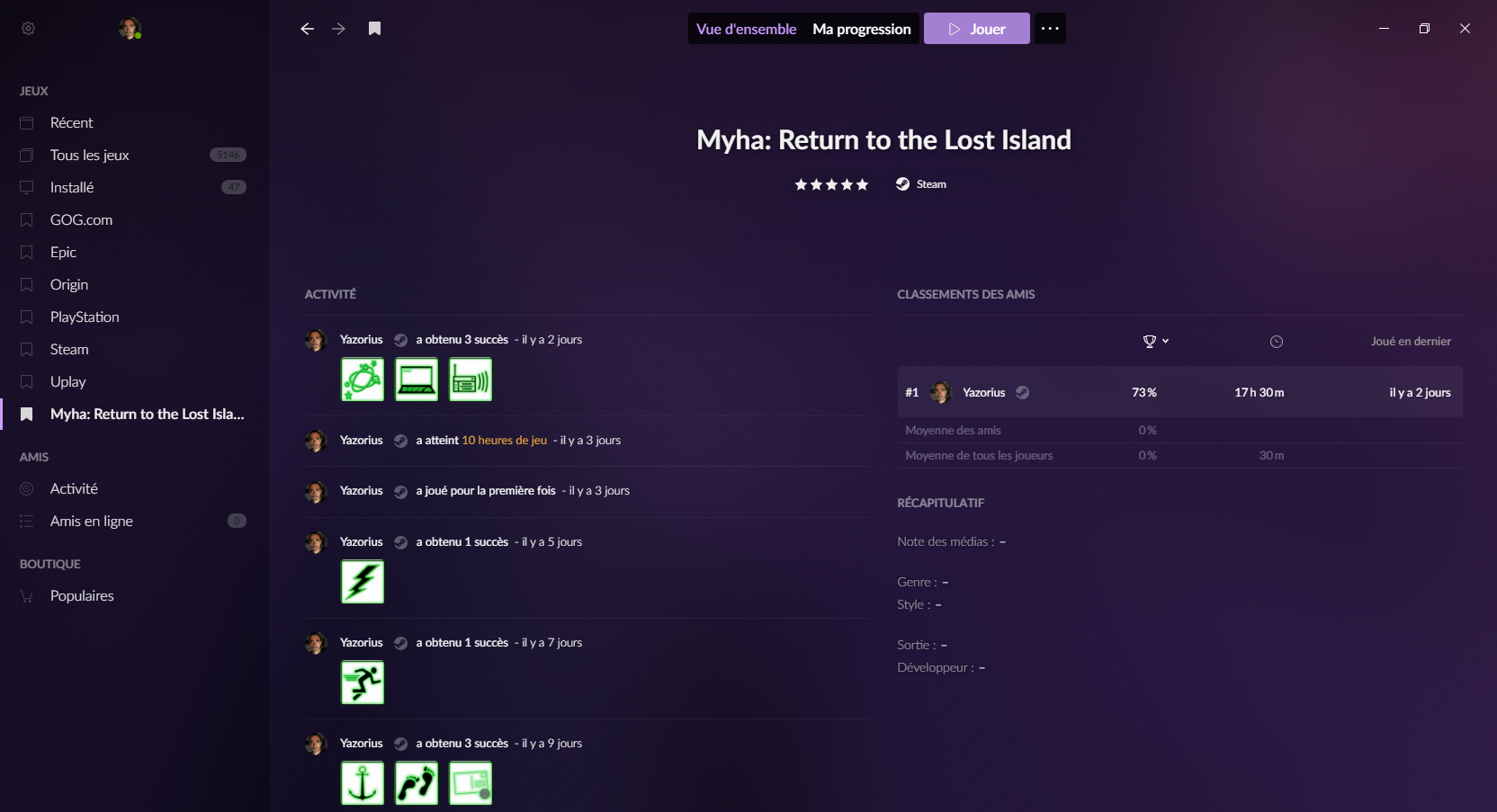Screen dimensions: 1497x812
Task: Toggle the bookmark icon in the top bar
Action: point(374,29)
